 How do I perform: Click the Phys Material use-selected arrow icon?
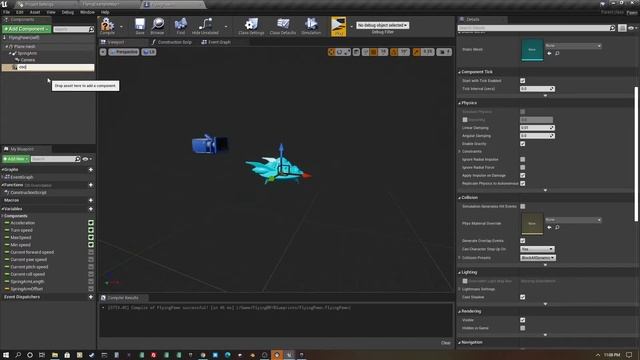(x=549, y=227)
